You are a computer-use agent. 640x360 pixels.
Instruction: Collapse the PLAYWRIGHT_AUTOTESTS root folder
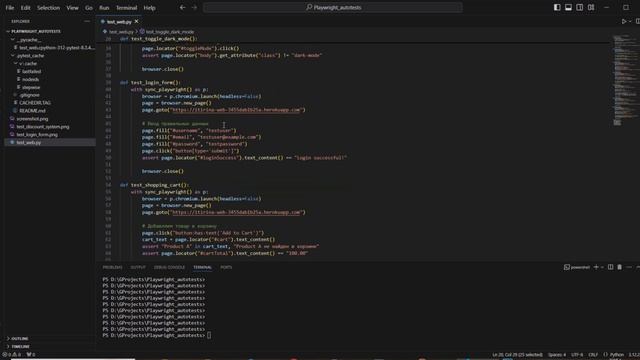[36, 31]
